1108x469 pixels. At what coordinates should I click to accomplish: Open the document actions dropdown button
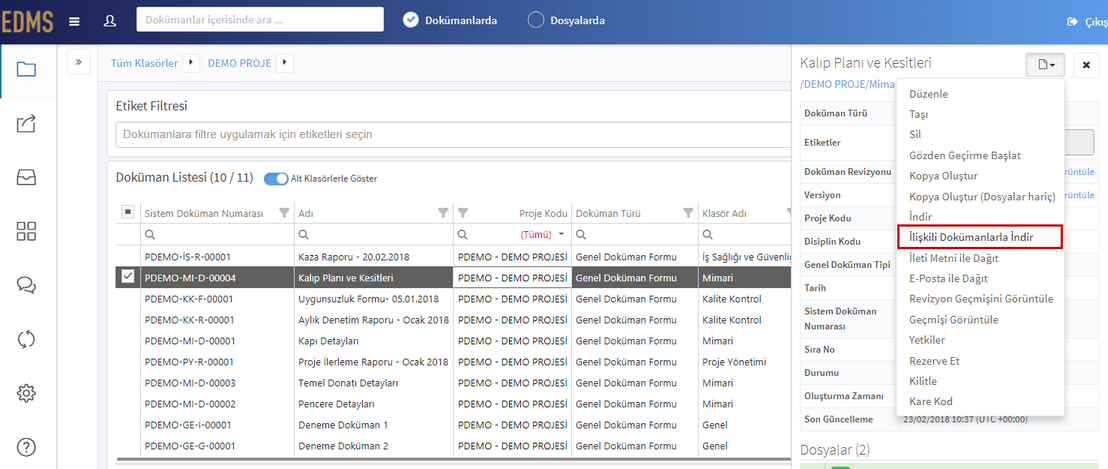pyautogui.click(x=1045, y=65)
